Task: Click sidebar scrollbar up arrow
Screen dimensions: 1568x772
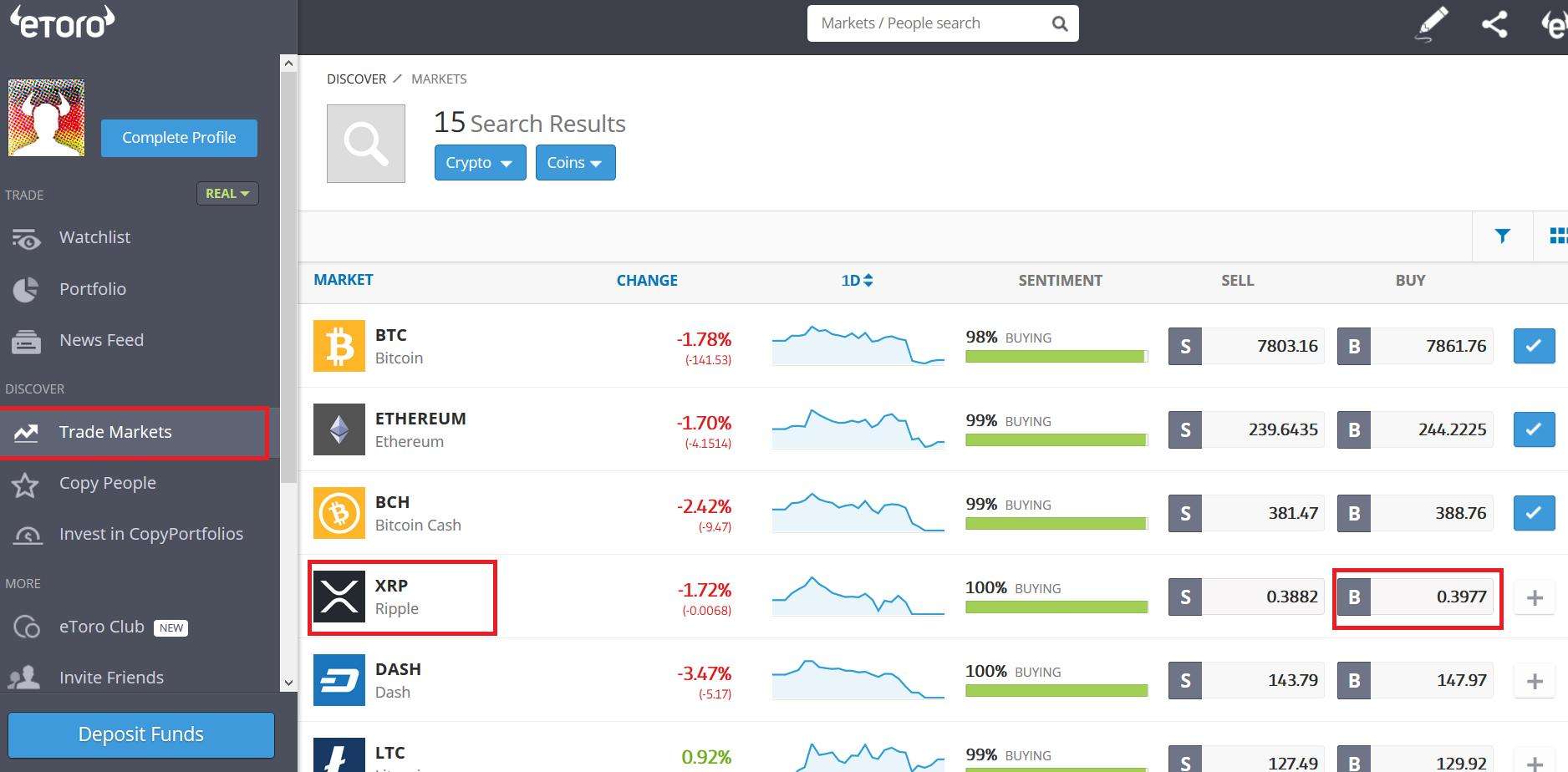Action: (288, 63)
